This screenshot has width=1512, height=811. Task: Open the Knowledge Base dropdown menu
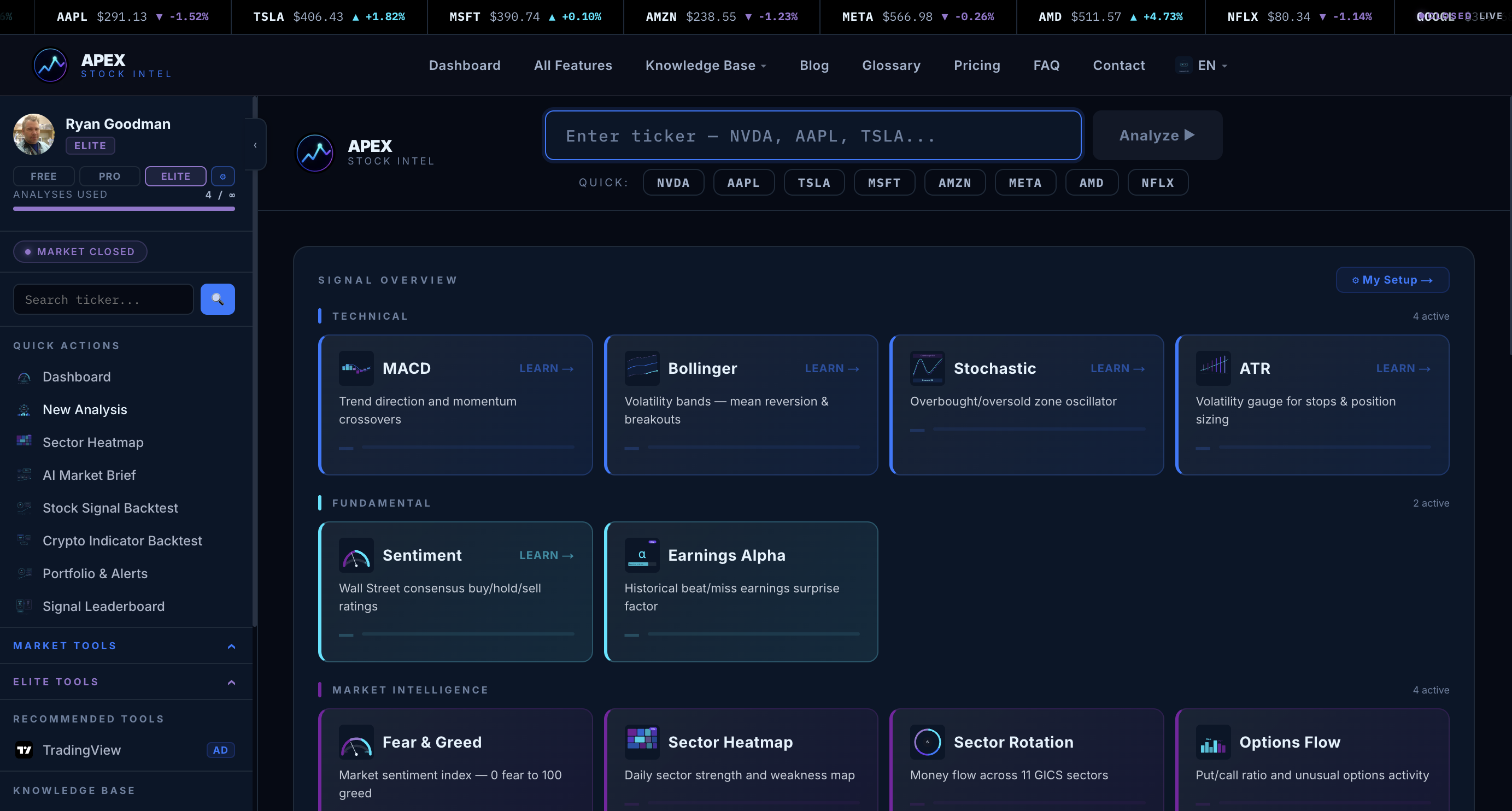point(706,65)
